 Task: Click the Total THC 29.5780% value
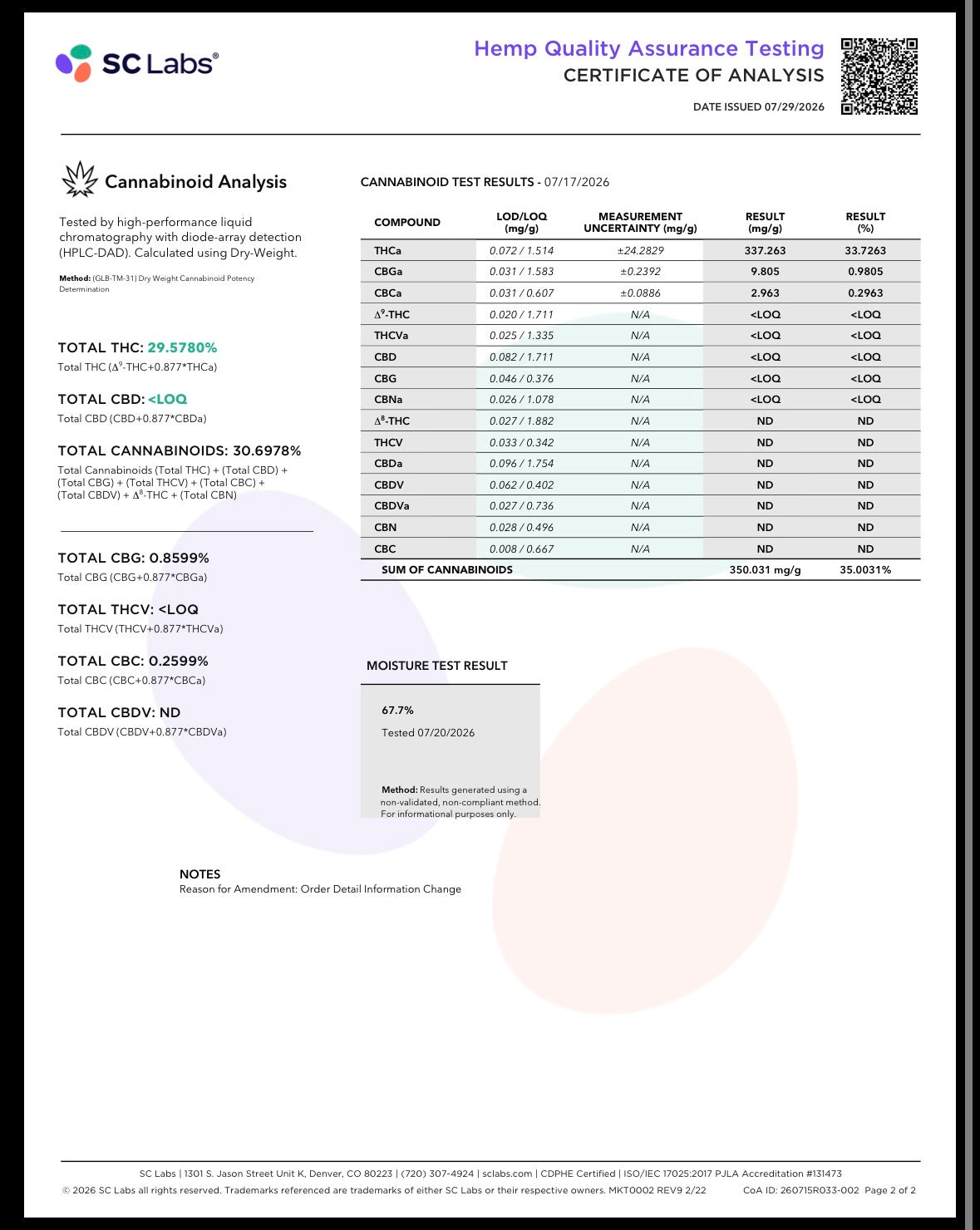(182, 347)
